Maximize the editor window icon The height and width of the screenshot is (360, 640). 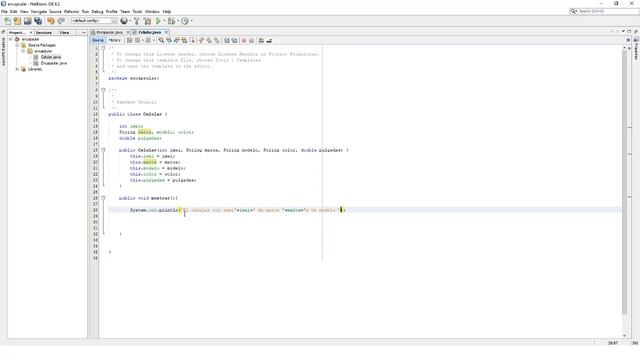629,31
